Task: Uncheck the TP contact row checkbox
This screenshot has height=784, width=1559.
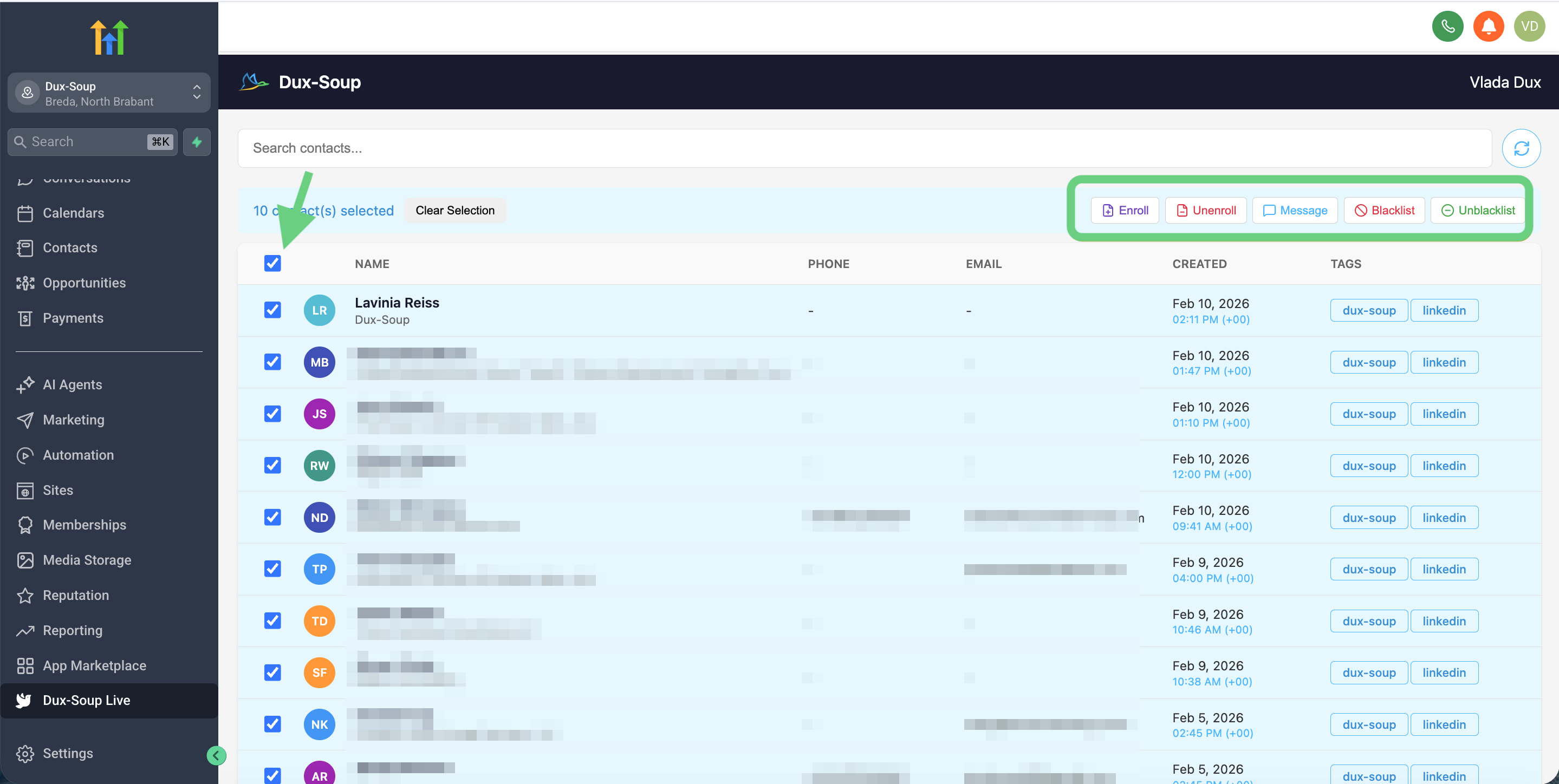Action: pos(272,569)
